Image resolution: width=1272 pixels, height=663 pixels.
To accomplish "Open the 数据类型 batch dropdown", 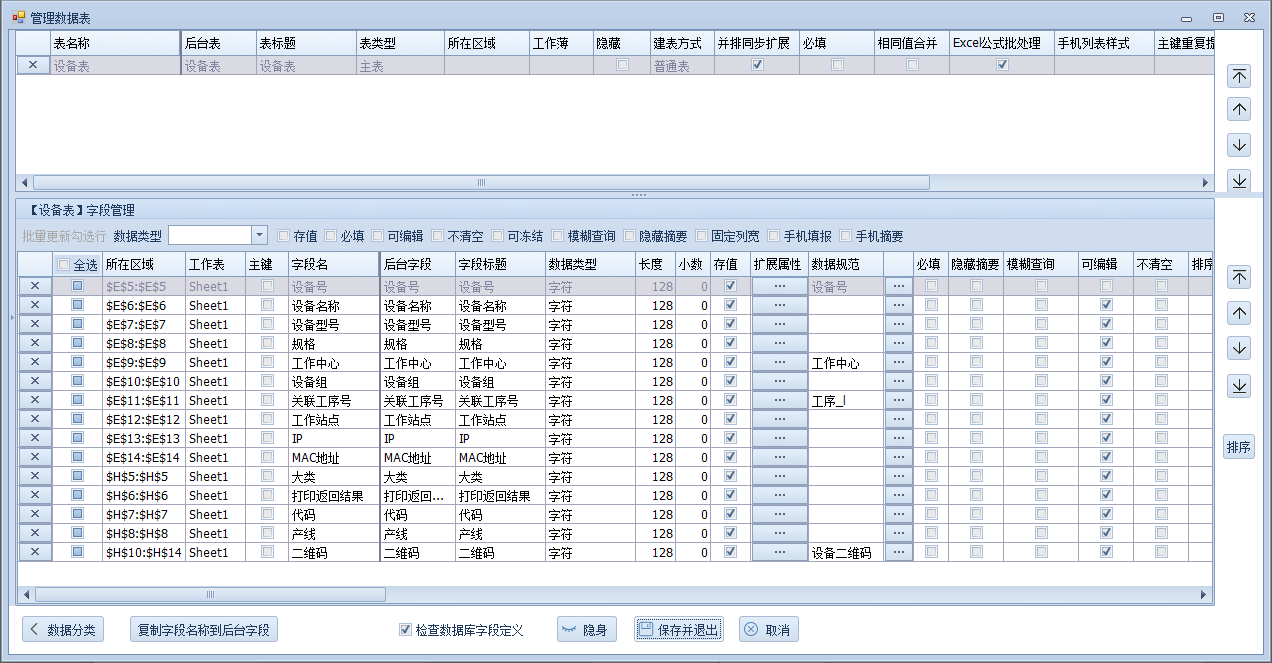I will (x=259, y=236).
